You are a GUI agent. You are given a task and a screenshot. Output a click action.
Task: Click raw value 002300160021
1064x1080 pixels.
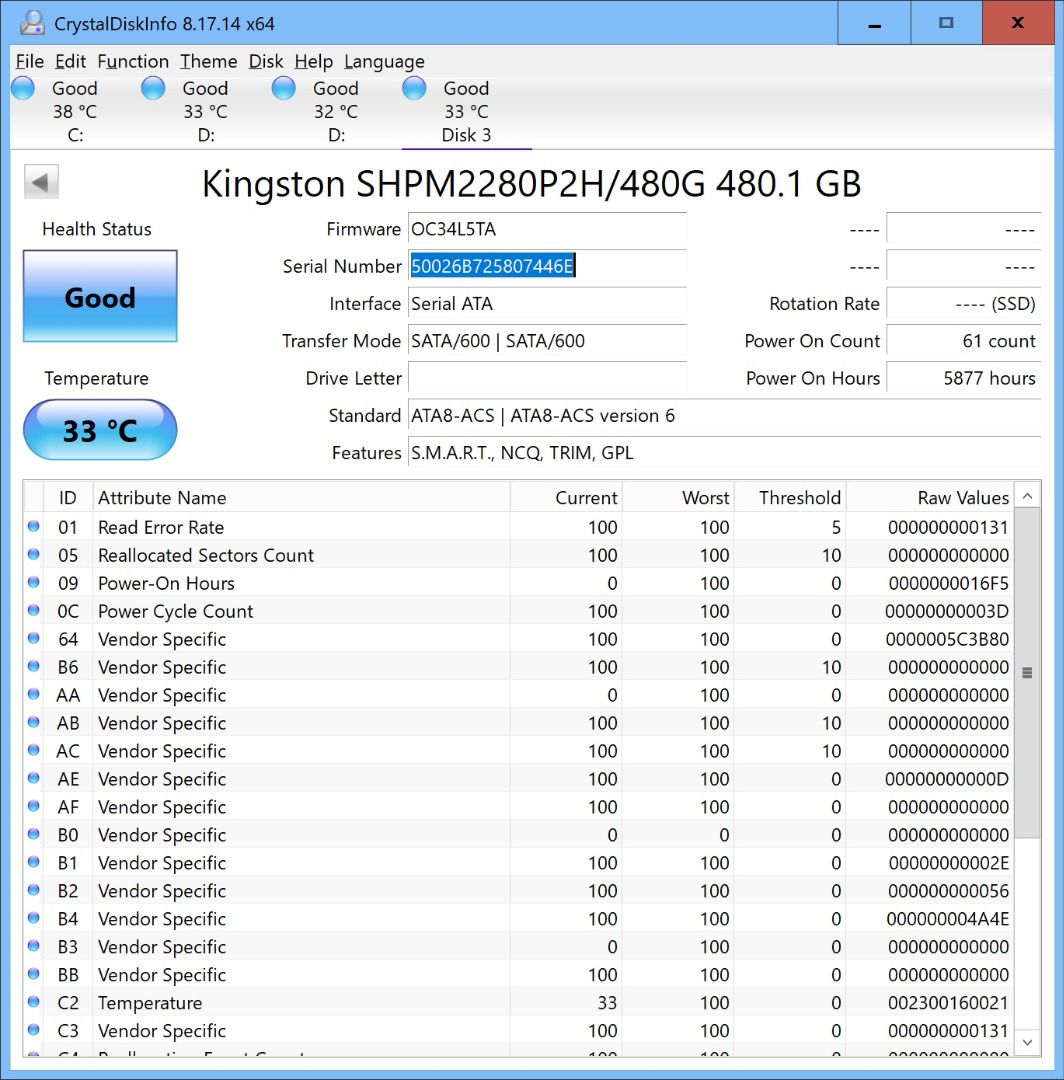(x=948, y=1003)
